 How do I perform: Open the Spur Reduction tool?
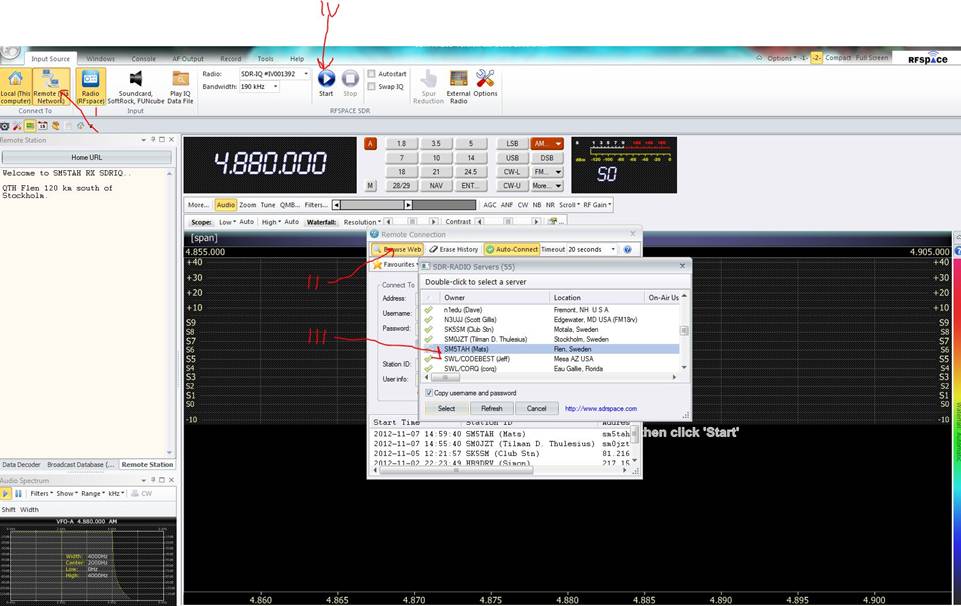tap(428, 86)
